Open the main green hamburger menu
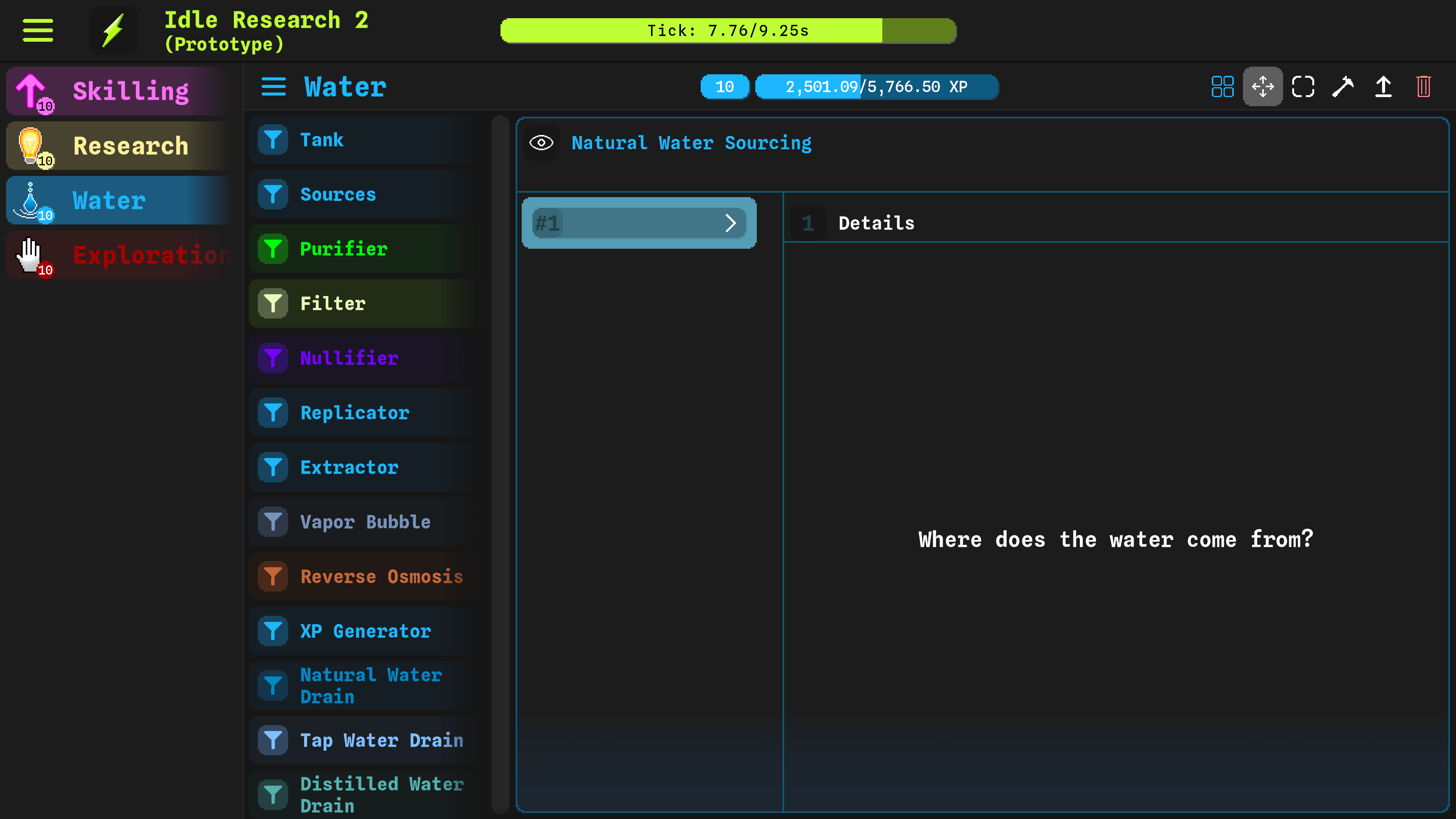This screenshot has width=1456, height=819. click(x=38, y=30)
